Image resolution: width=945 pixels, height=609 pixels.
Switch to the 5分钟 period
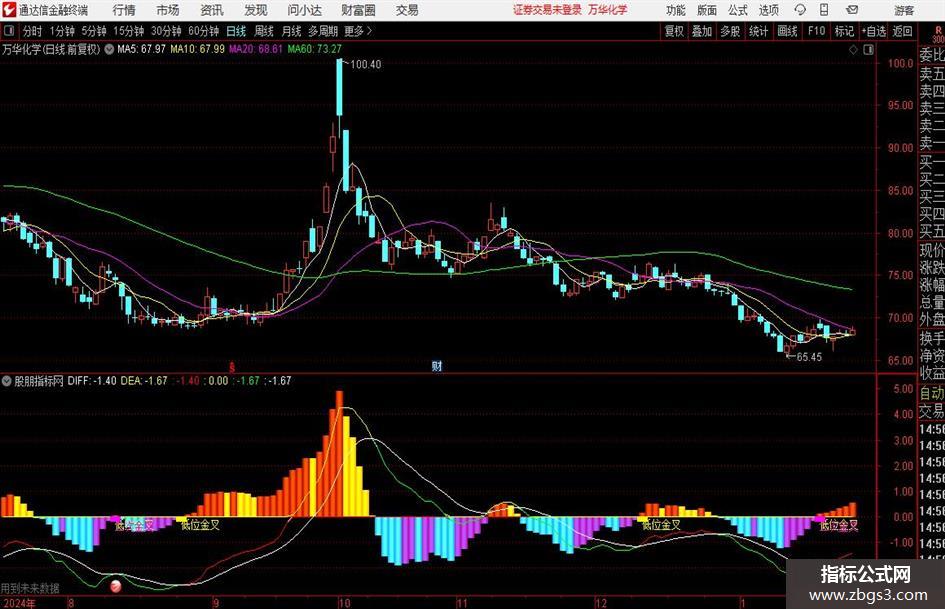click(93, 31)
